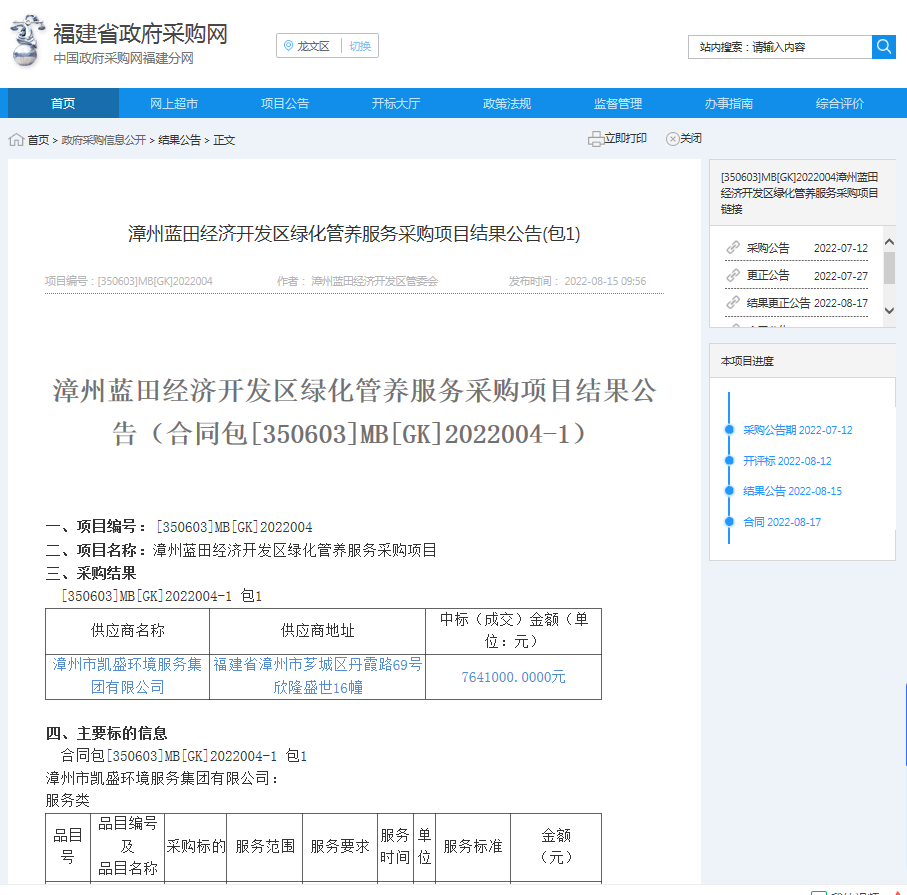Click the printer icon
The height and width of the screenshot is (895, 907).
point(595,139)
